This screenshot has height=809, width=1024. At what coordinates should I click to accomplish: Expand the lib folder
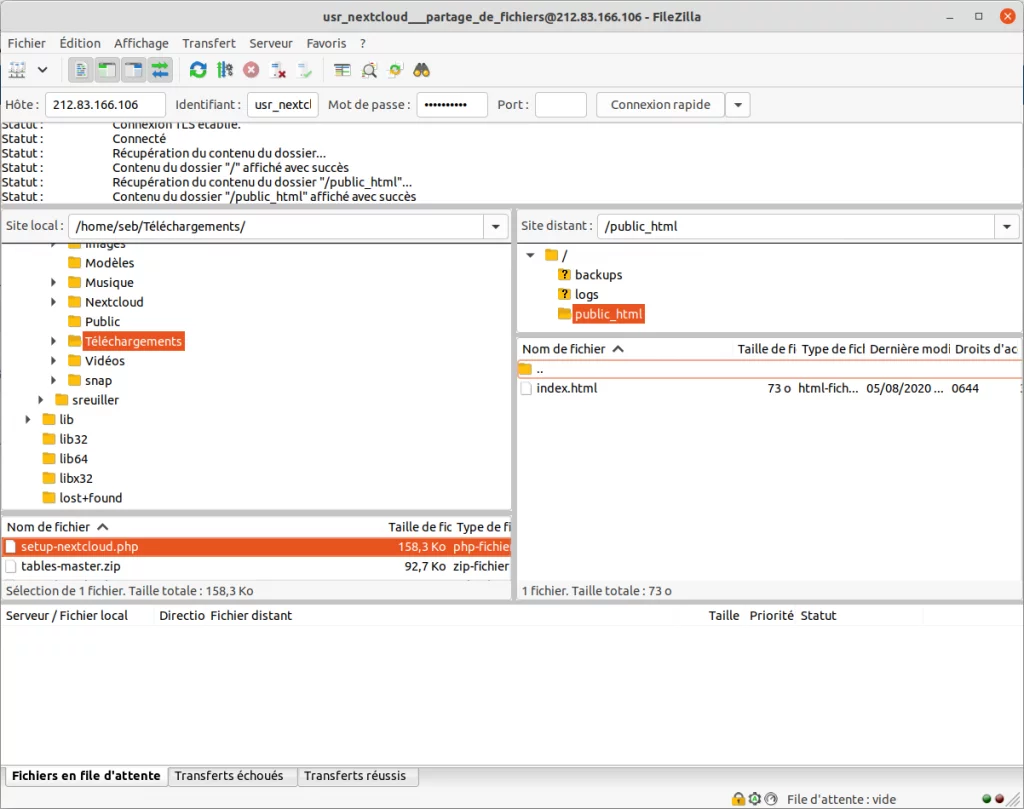27,419
